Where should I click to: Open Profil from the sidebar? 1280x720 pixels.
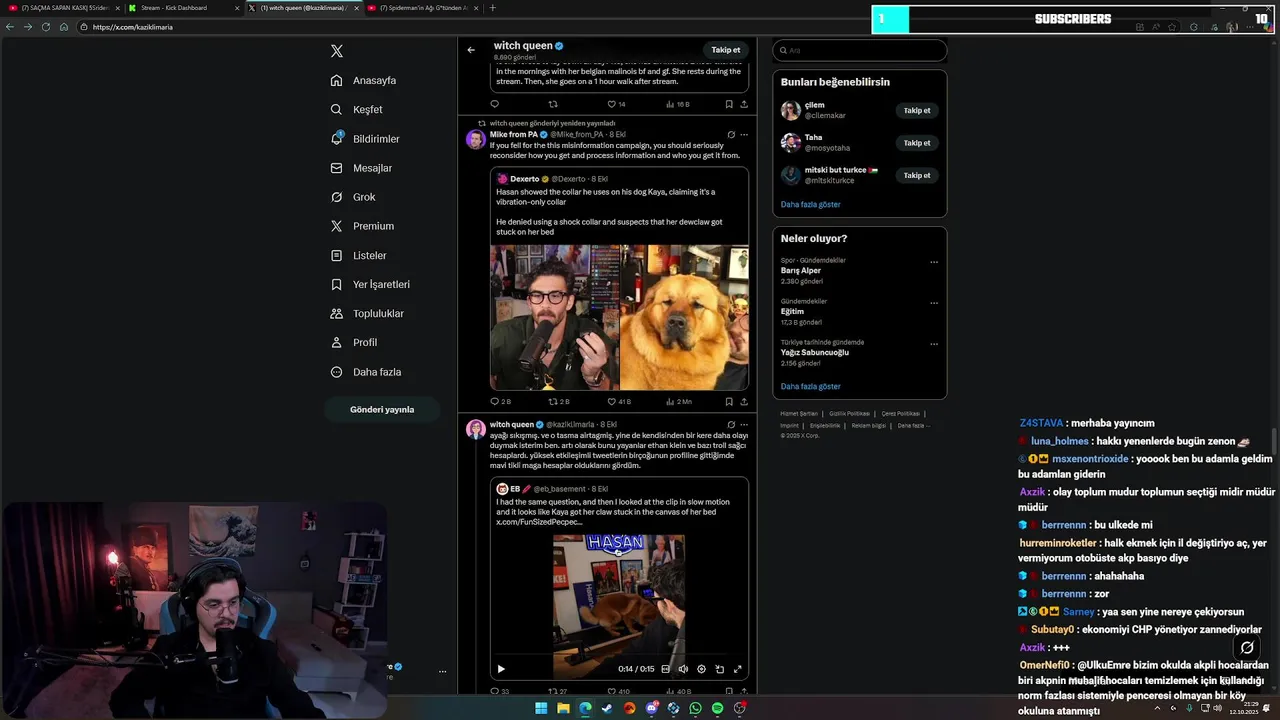[354, 342]
